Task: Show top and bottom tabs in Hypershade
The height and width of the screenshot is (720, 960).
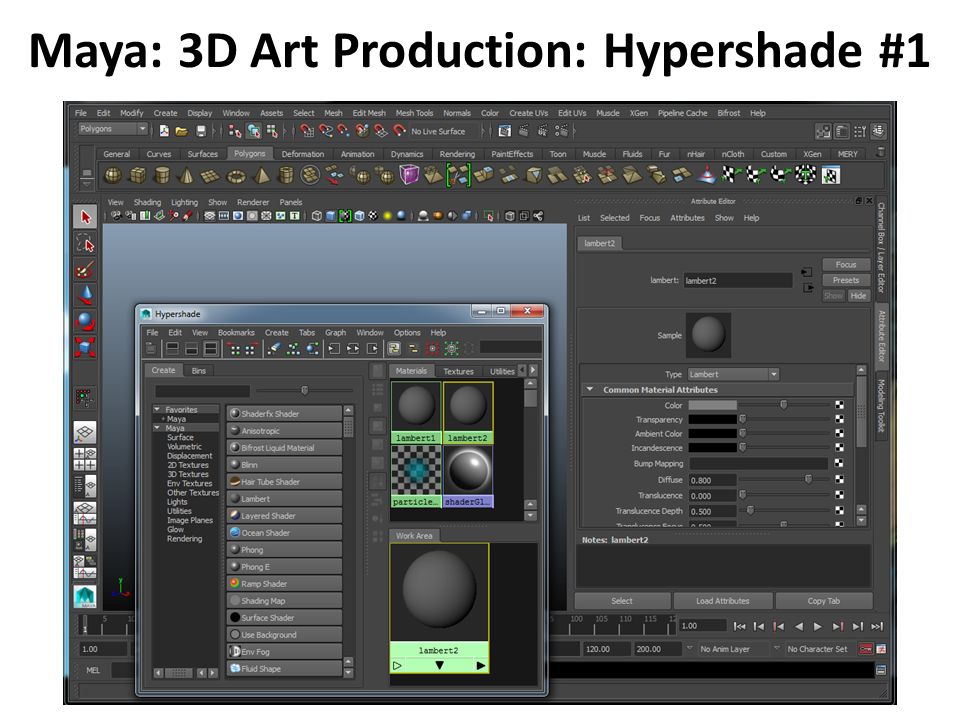Action: [x=211, y=349]
